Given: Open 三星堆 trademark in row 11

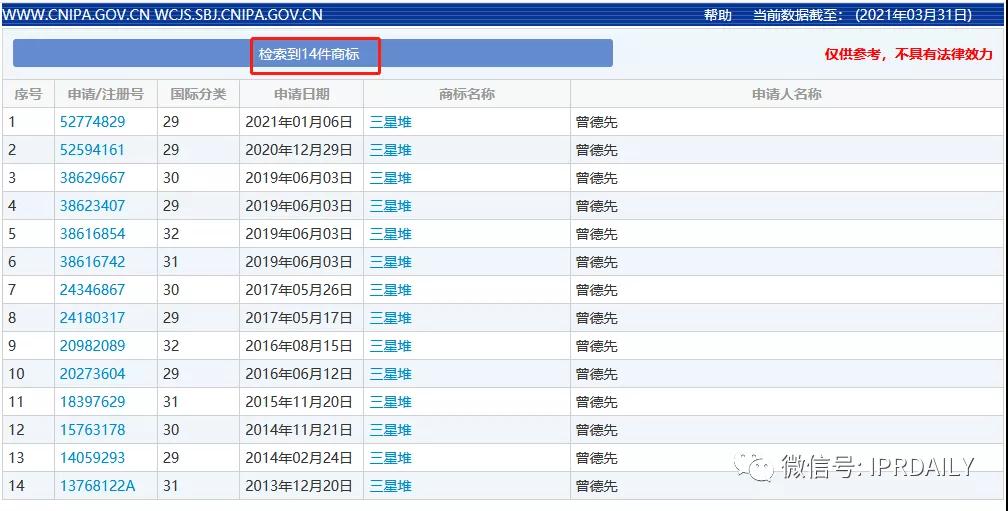Looking at the screenshot, I should 390,402.
